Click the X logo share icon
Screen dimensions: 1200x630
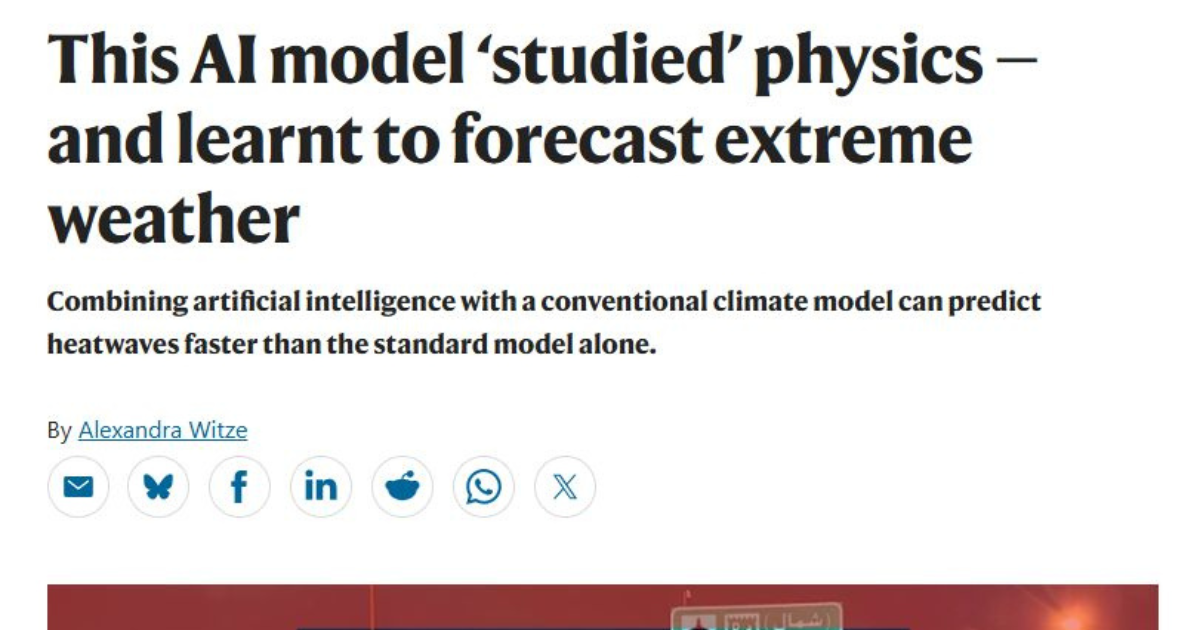pyautogui.click(x=566, y=487)
